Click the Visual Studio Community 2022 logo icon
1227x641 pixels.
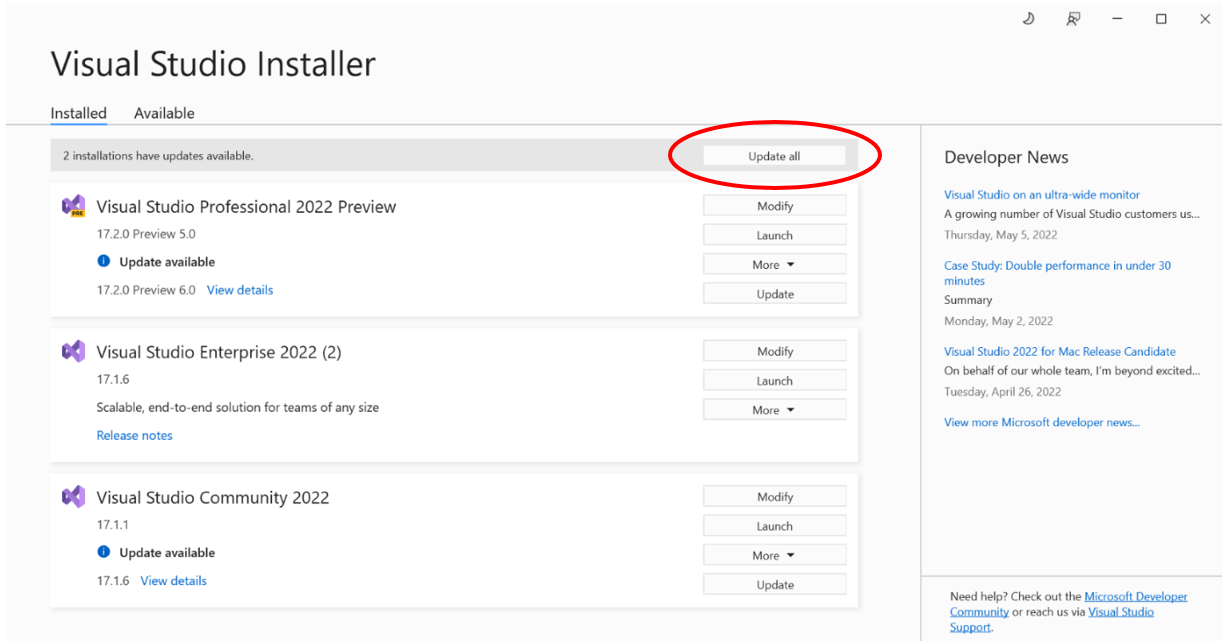73,497
